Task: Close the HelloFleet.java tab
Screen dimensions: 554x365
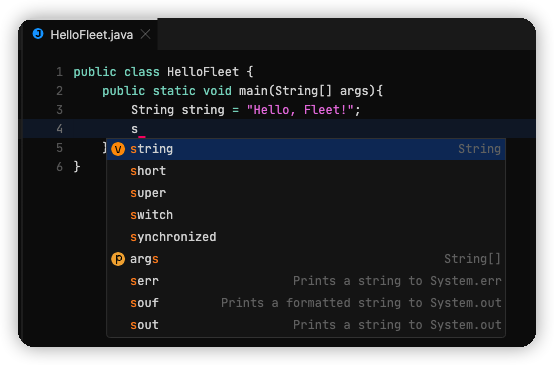Action: [145, 34]
